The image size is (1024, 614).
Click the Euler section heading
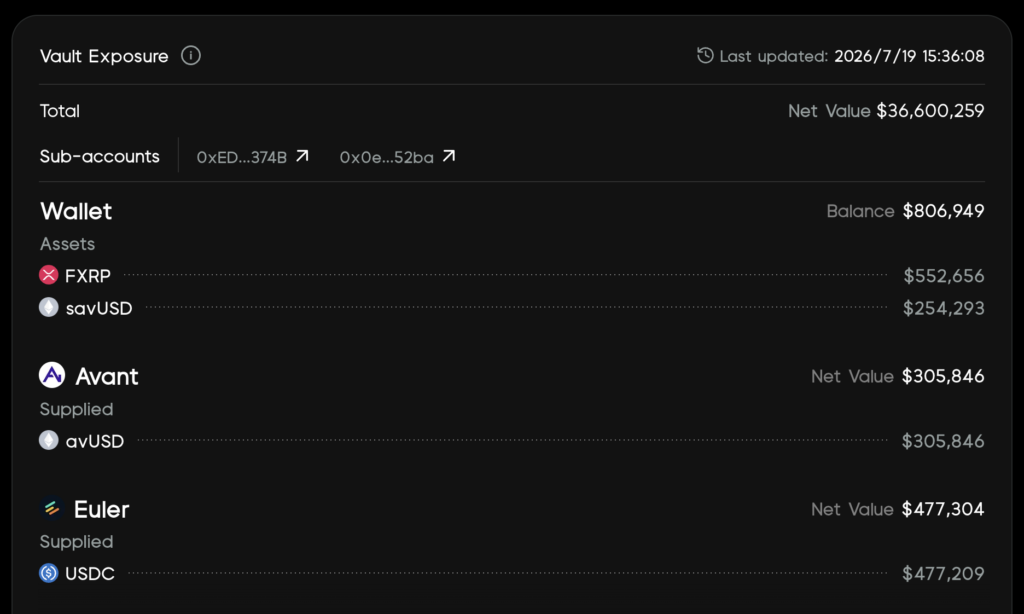click(101, 509)
